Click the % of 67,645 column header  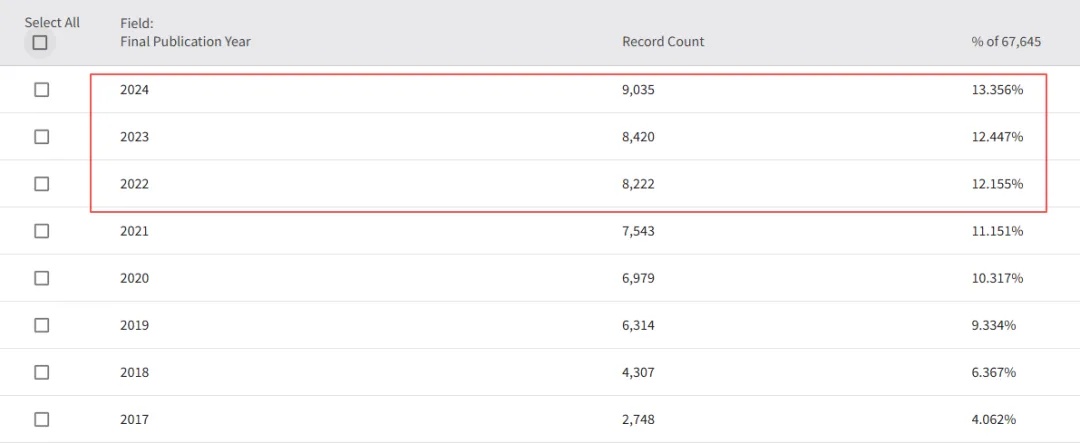[x=1006, y=42]
